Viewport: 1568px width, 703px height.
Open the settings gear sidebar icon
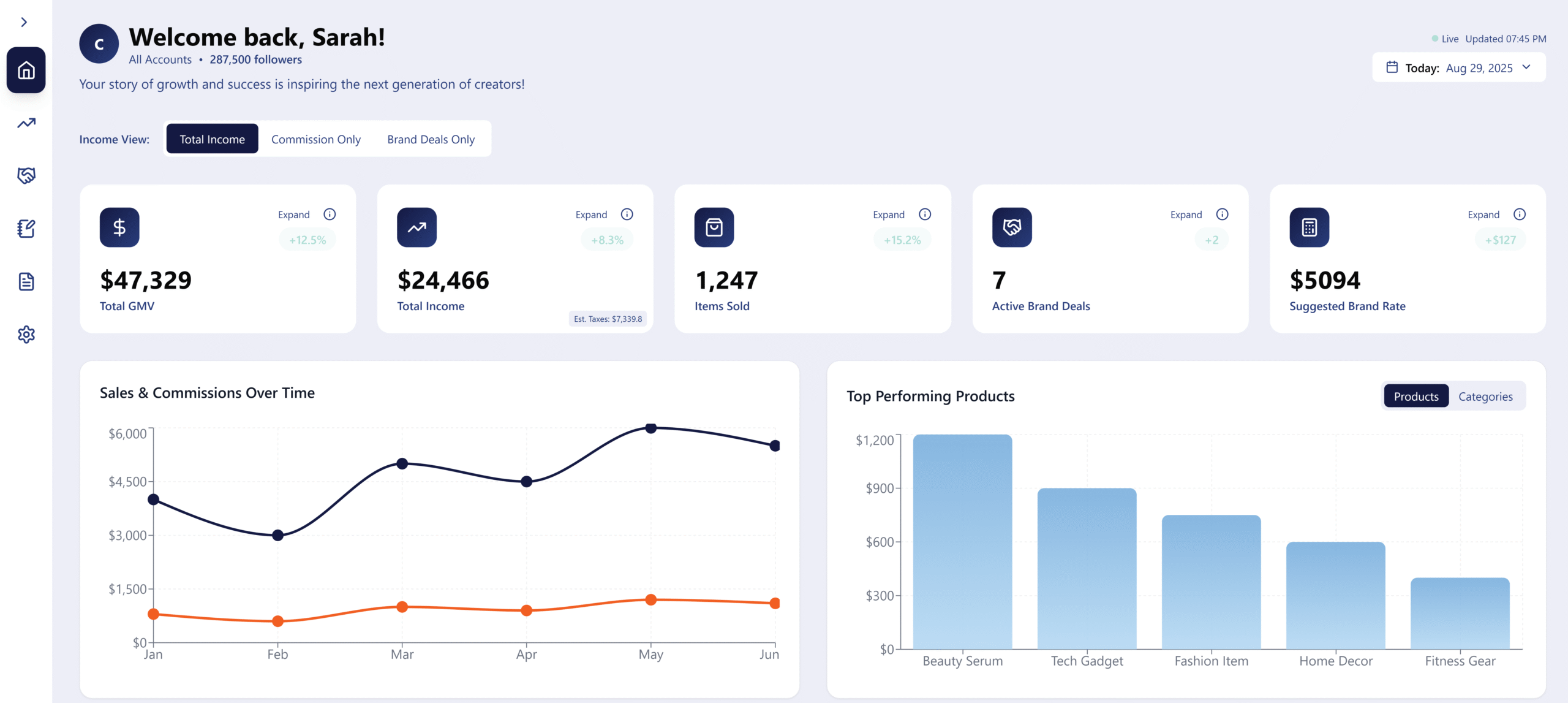[26, 335]
